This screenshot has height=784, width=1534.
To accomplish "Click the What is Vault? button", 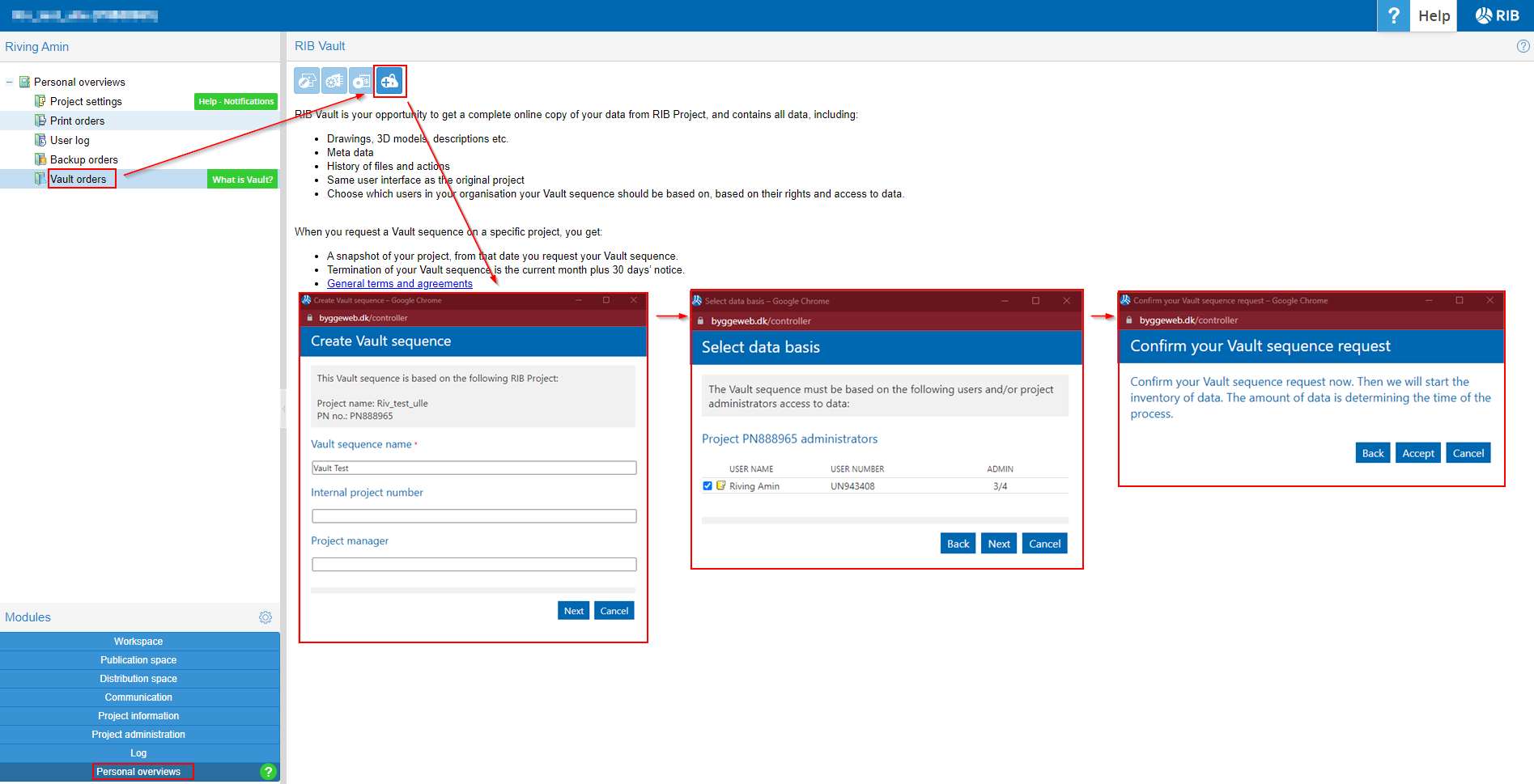I will pos(242,180).
